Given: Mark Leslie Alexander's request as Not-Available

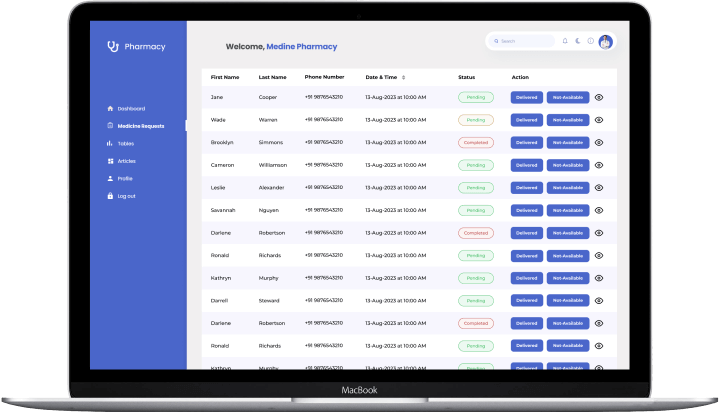Looking at the screenshot, I should pos(567,187).
